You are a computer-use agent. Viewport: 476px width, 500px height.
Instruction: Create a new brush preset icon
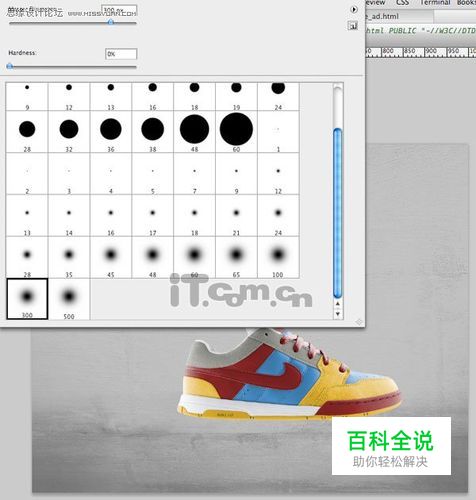click(353, 25)
